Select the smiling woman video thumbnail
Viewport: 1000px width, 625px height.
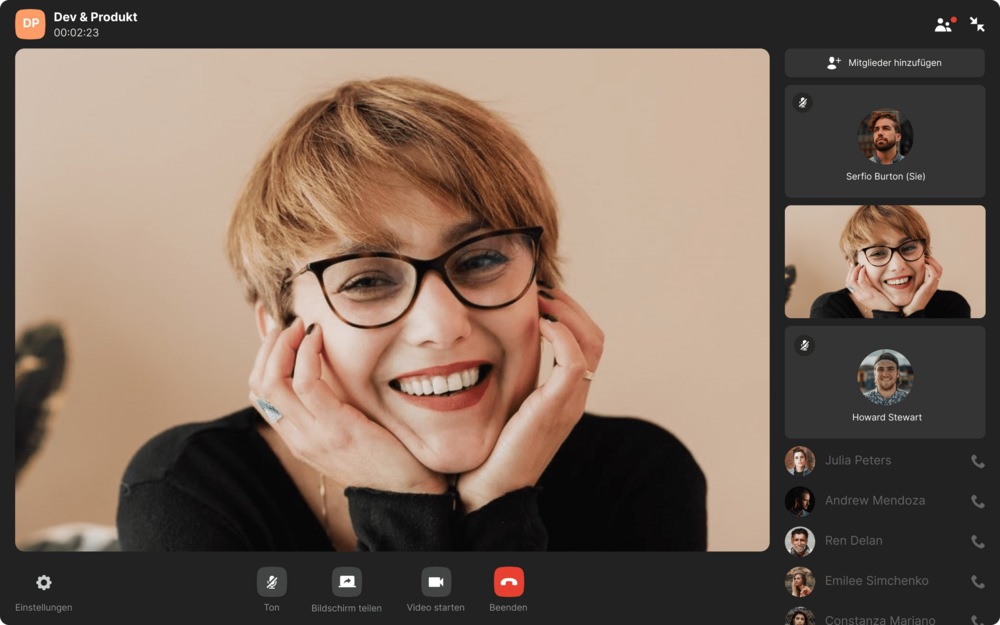pos(885,262)
